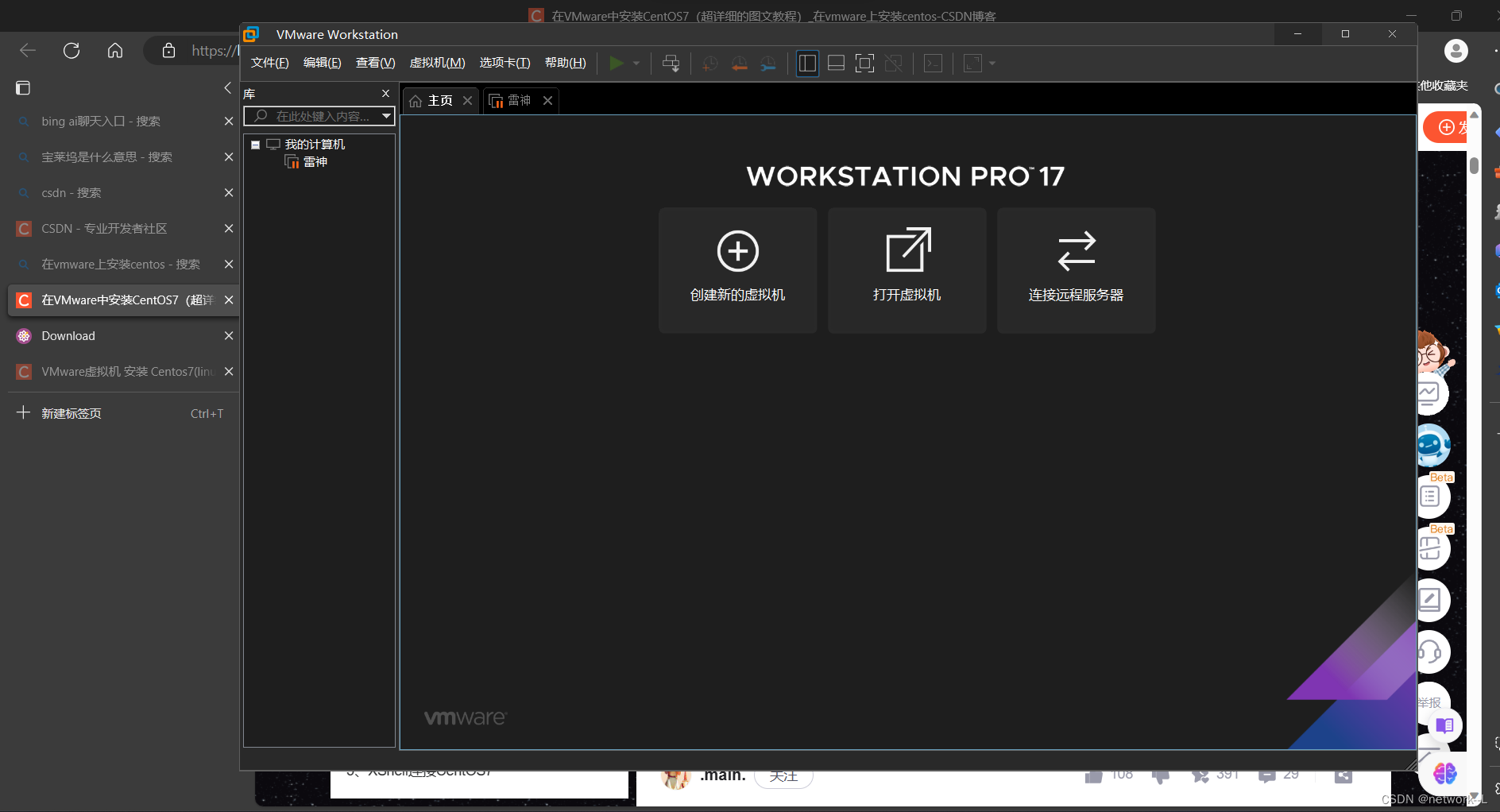This screenshot has height=812, width=1500.
Task: Collapse the vertical tabs pane chevron
Action: (x=227, y=87)
